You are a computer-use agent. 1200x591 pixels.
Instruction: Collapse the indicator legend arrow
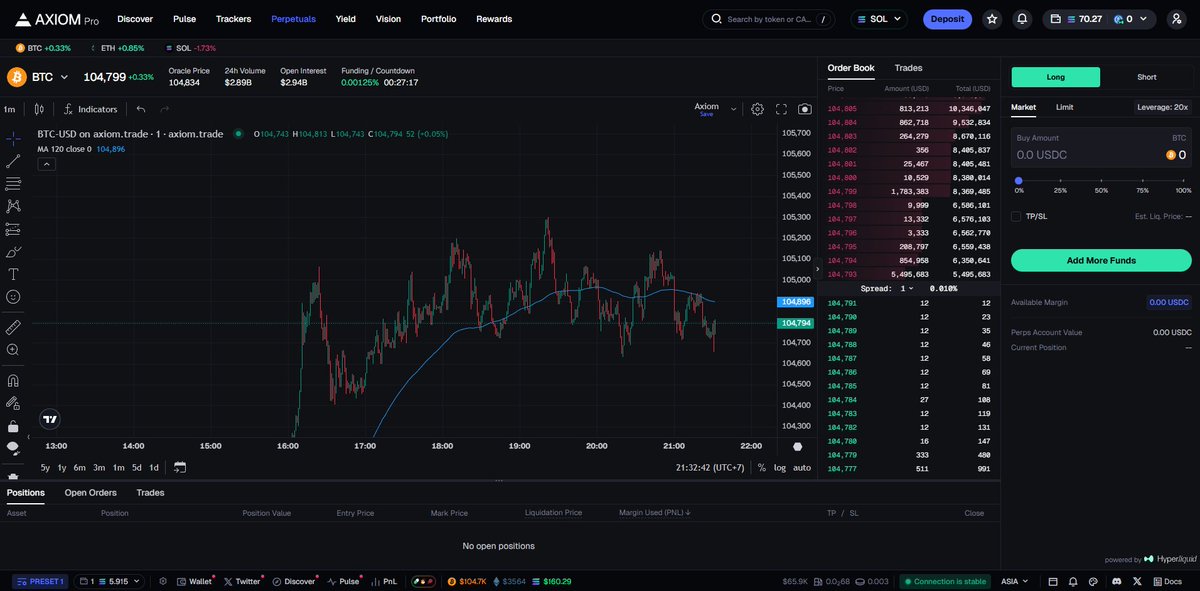point(45,163)
